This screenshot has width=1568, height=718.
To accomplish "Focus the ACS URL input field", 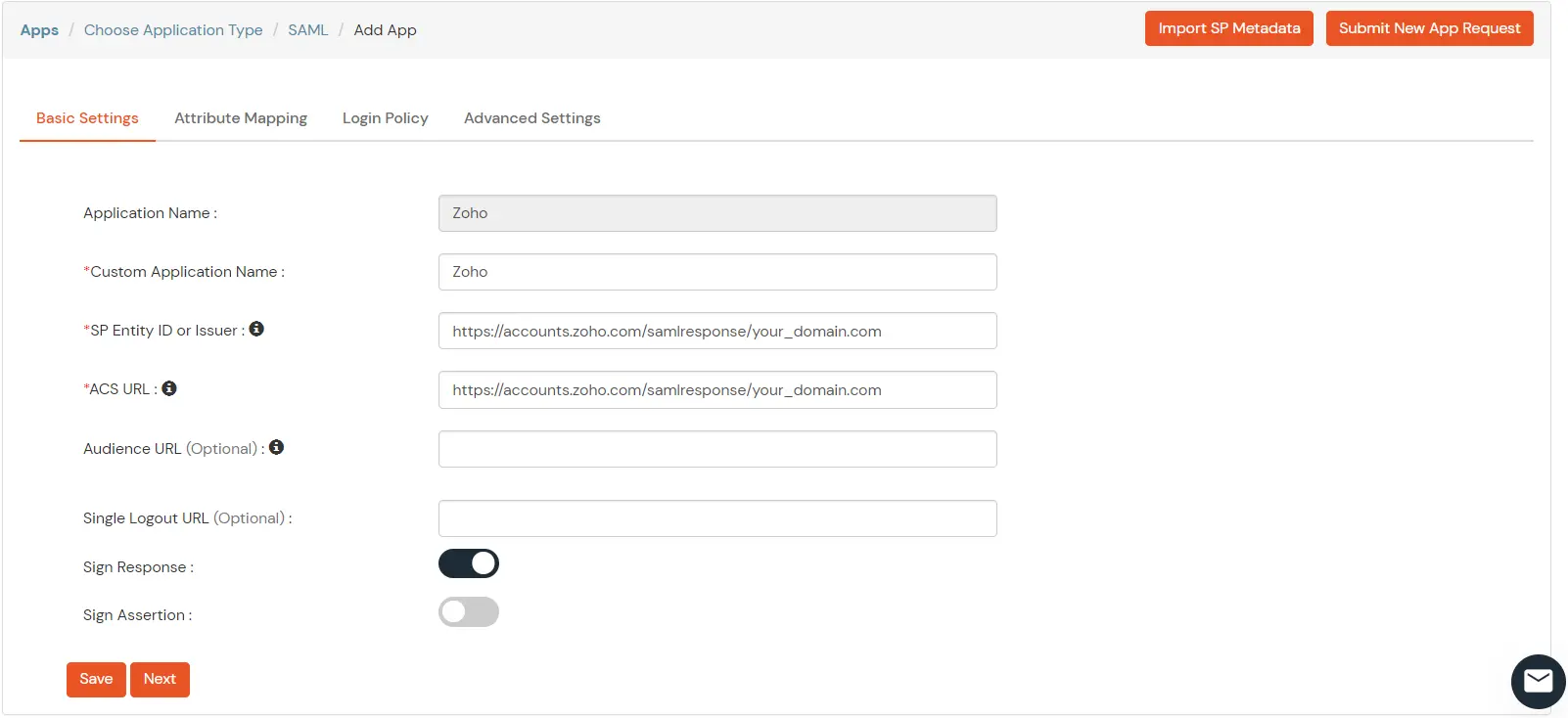I will point(717,389).
